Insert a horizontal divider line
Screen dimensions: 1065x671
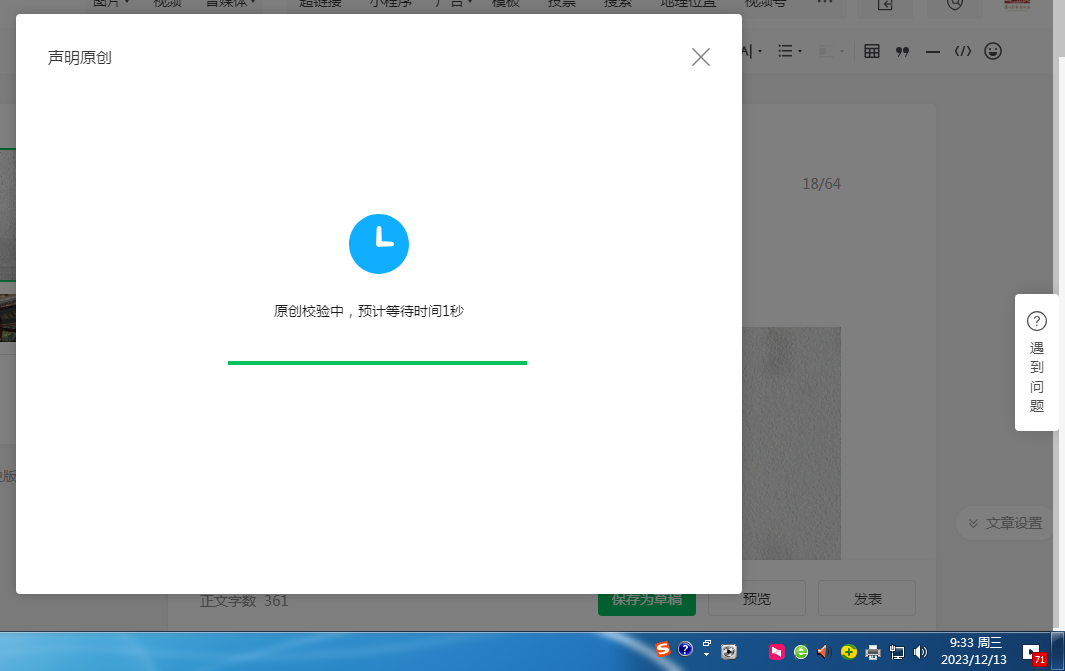[x=933, y=52]
